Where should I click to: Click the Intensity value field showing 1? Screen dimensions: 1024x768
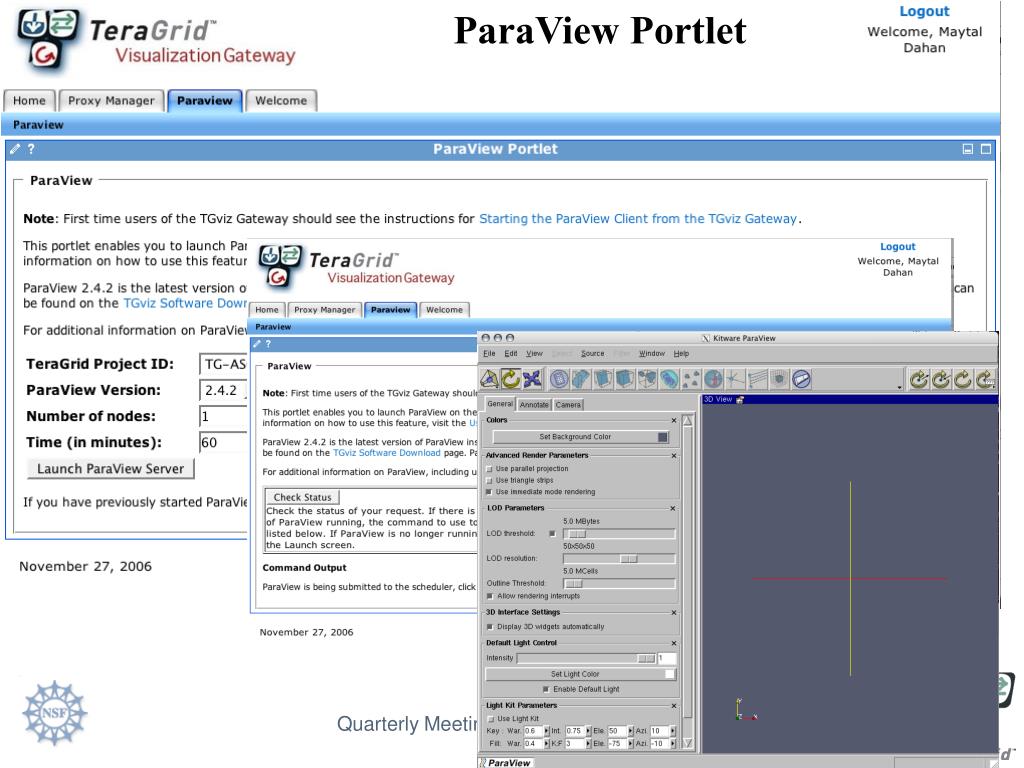point(667,658)
